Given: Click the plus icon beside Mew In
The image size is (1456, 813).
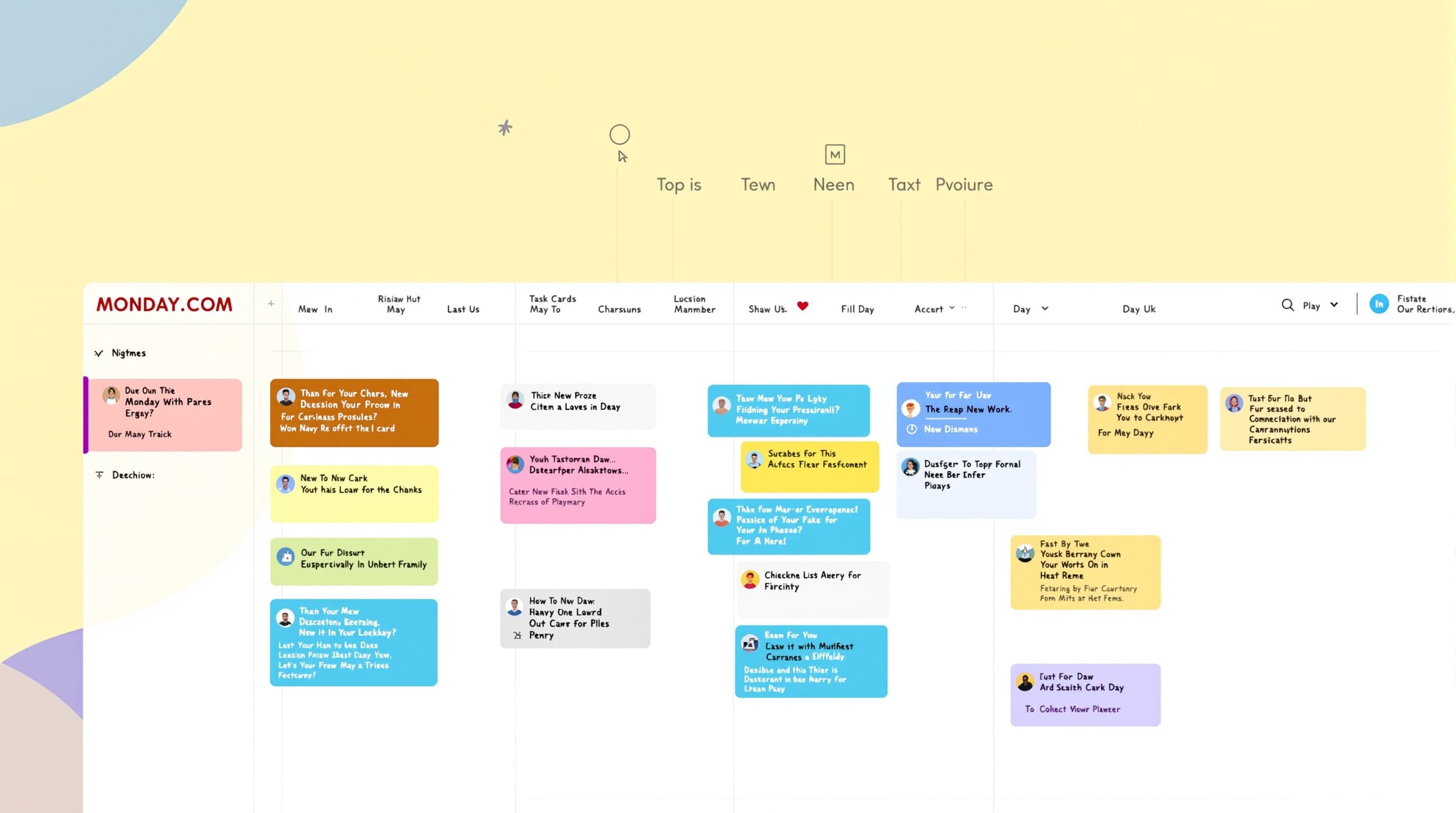Looking at the screenshot, I should (271, 304).
